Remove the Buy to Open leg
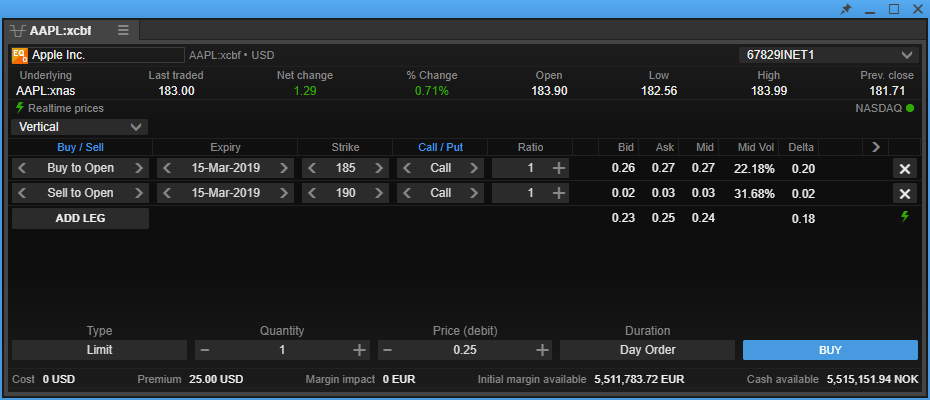 (x=905, y=169)
